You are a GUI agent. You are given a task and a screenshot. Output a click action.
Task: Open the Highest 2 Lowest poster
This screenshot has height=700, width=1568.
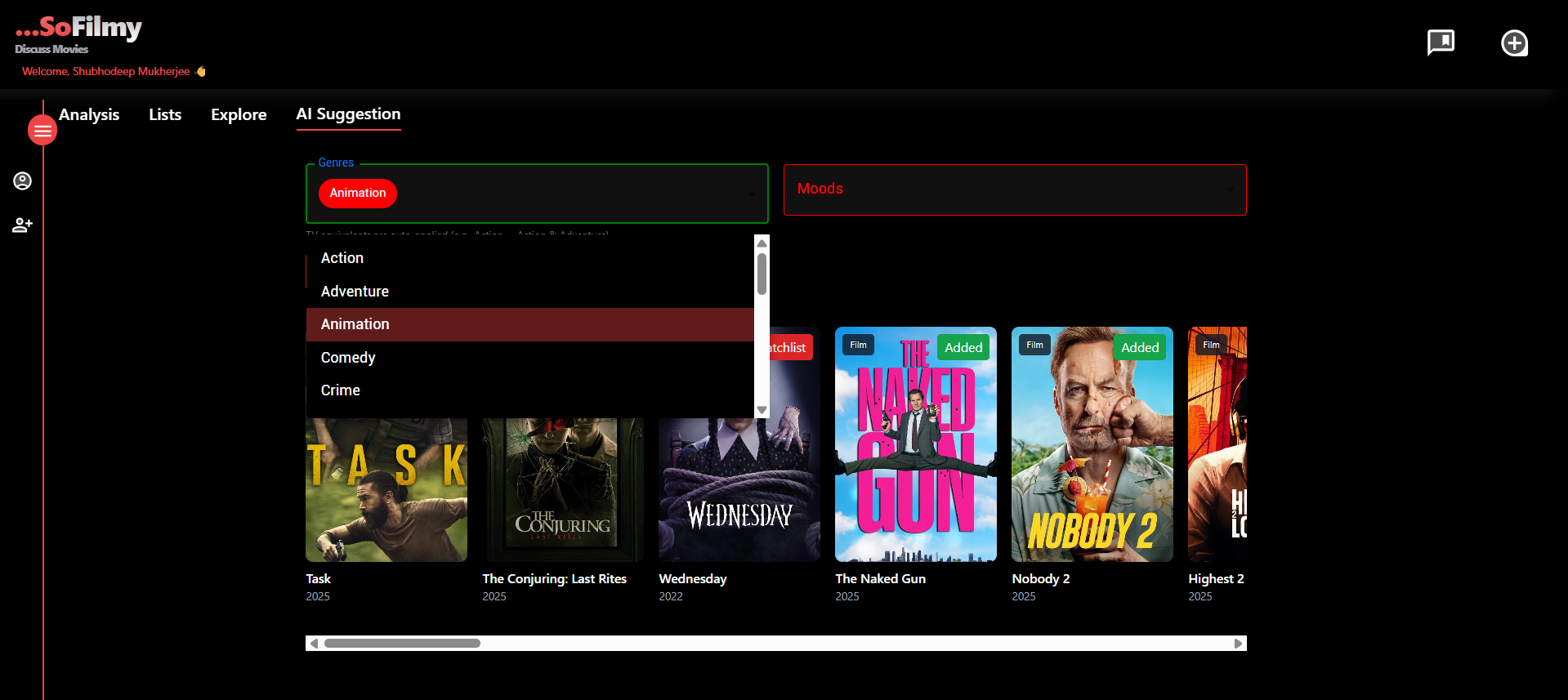pos(1217,444)
